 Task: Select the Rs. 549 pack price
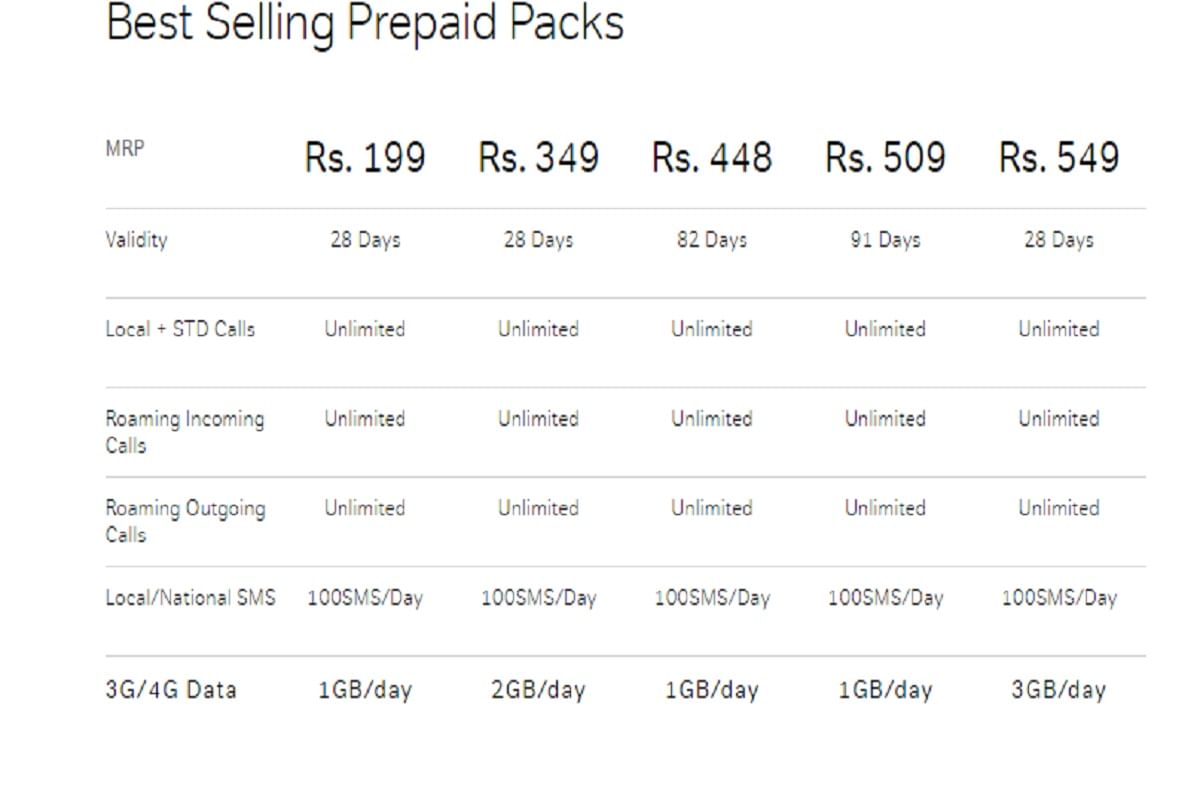coord(1059,158)
